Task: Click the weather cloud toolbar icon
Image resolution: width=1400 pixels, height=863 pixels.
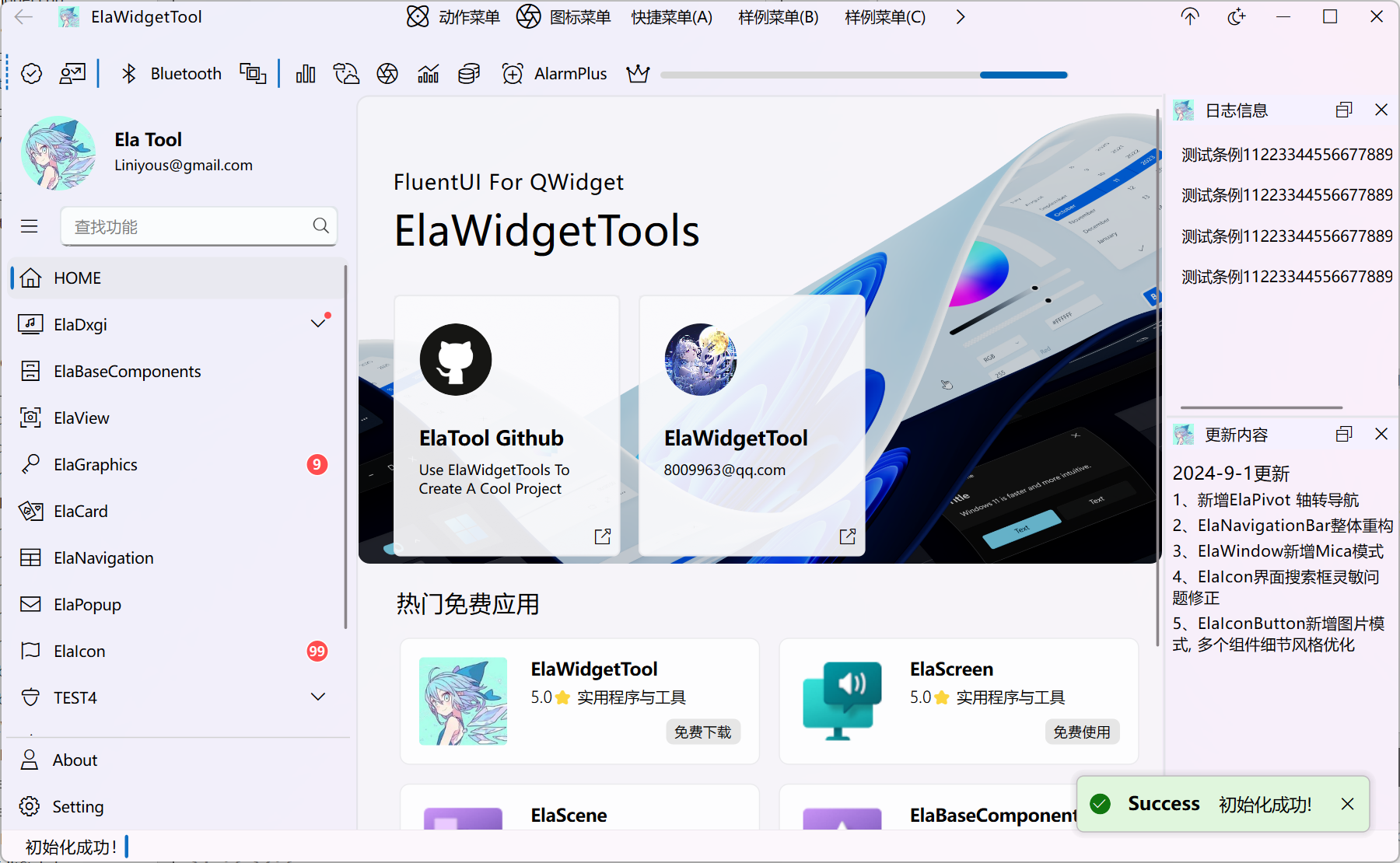Action: tap(346, 74)
